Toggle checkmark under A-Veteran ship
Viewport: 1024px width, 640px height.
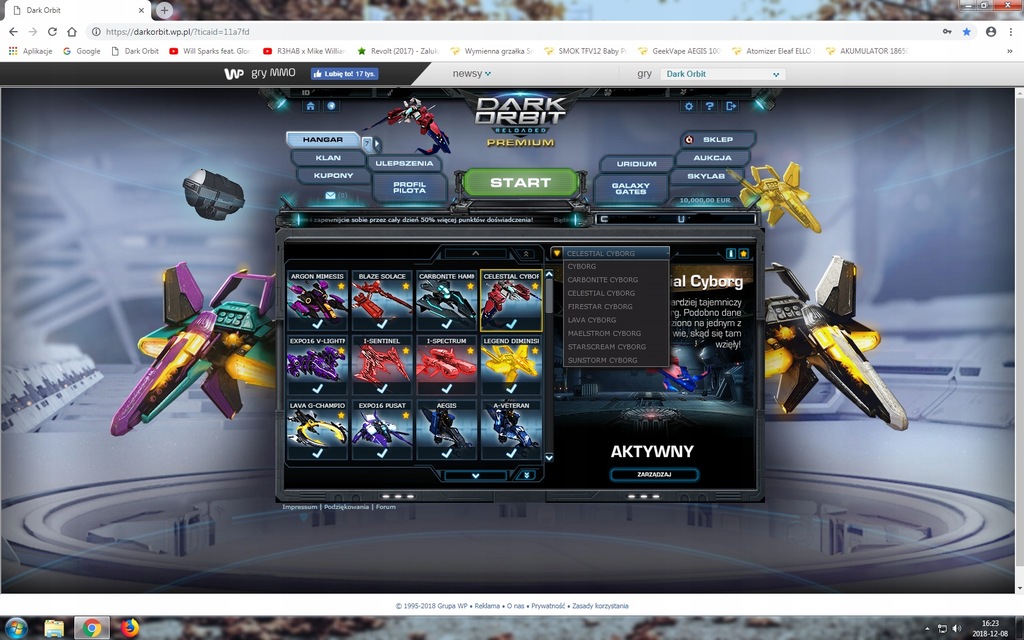(511, 453)
